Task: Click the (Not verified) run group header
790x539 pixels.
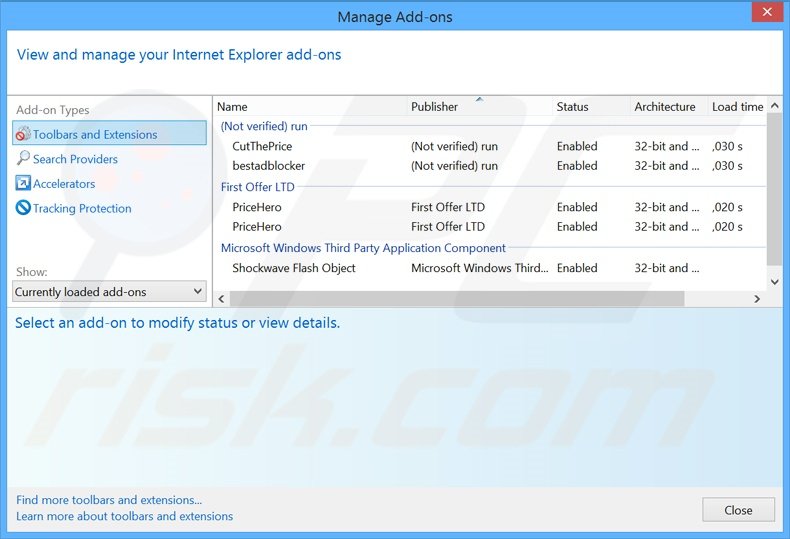Action: coord(264,126)
